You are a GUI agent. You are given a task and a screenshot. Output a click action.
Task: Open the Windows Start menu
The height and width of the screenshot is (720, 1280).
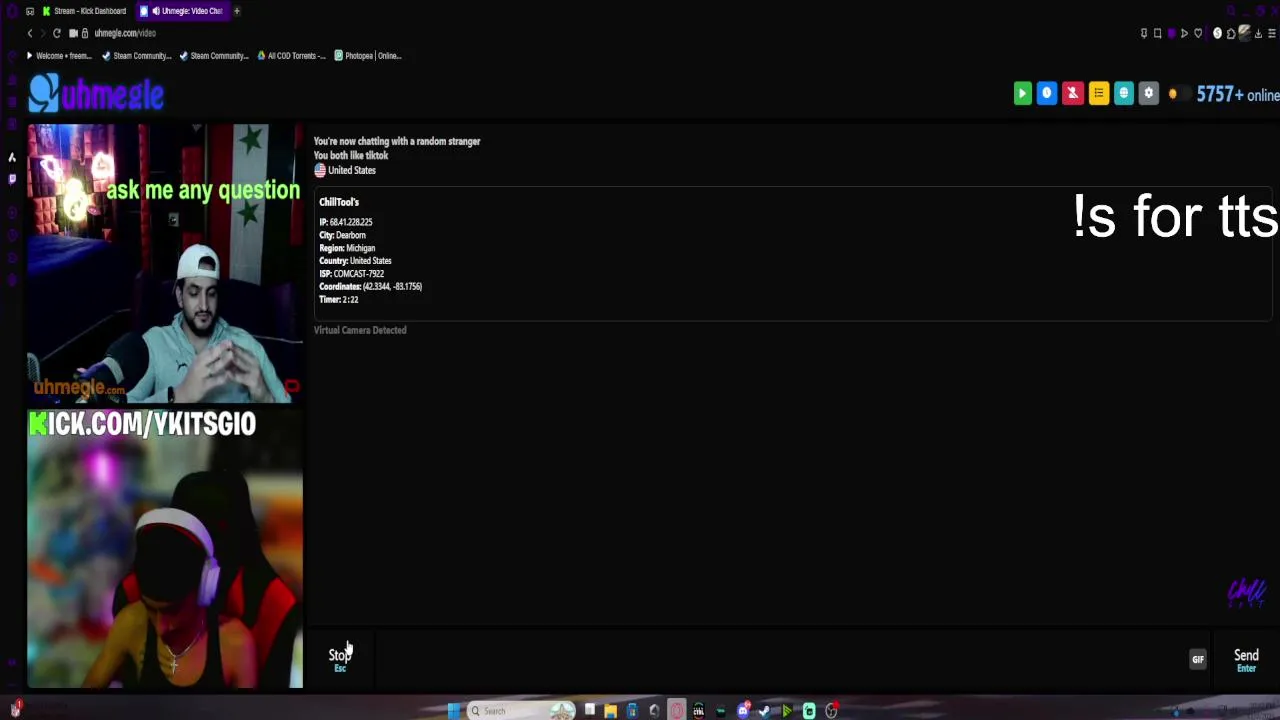point(454,711)
